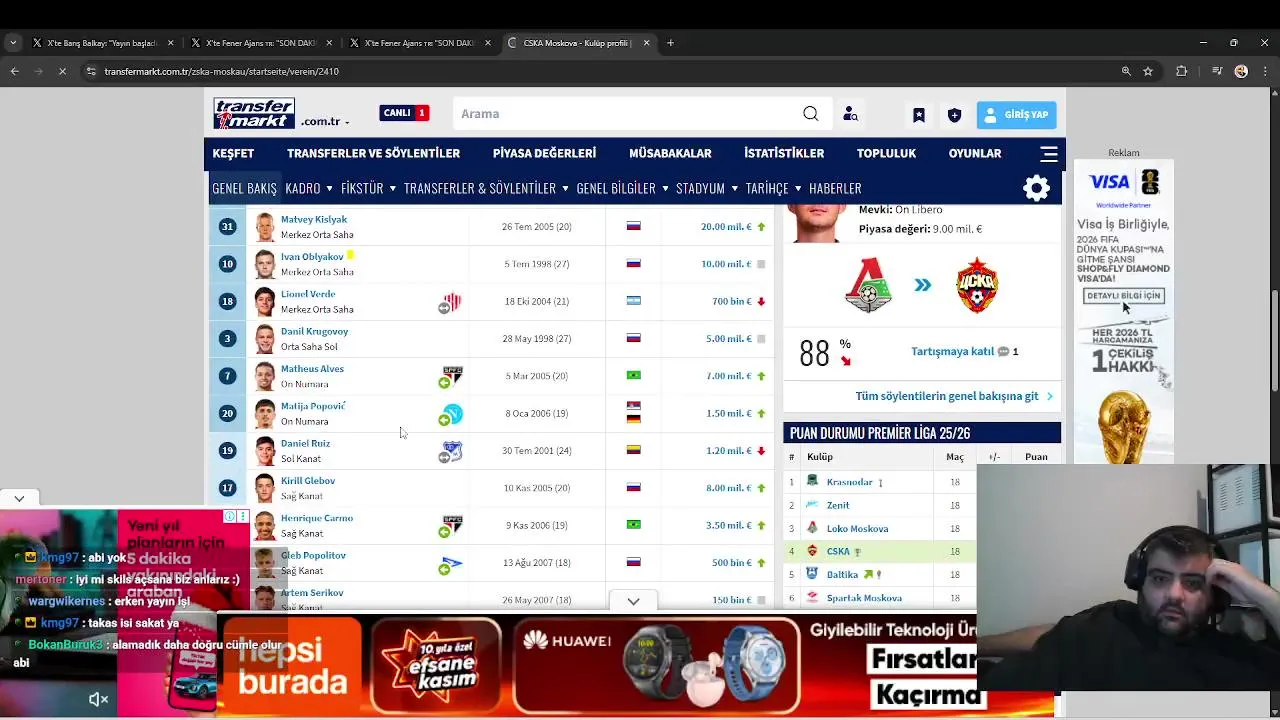Open the hamburger menu icon

pos(1049,154)
